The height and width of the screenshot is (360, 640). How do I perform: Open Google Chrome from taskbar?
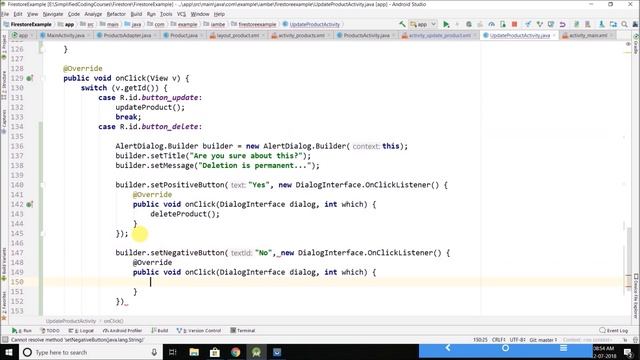click(236, 352)
